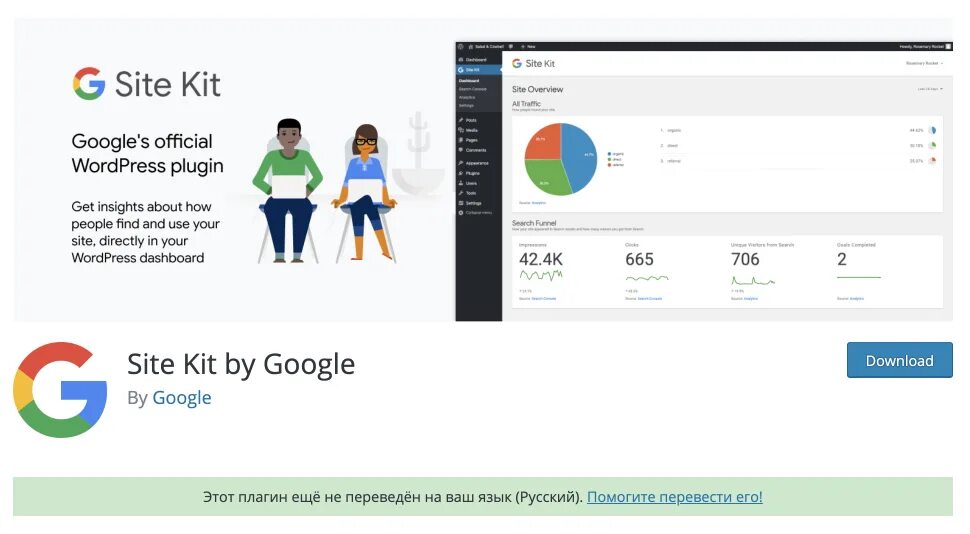The width and height of the screenshot is (970, 534).
Task: Follow the Помогите перевести его! link
Action: click(x=674, y=497)
